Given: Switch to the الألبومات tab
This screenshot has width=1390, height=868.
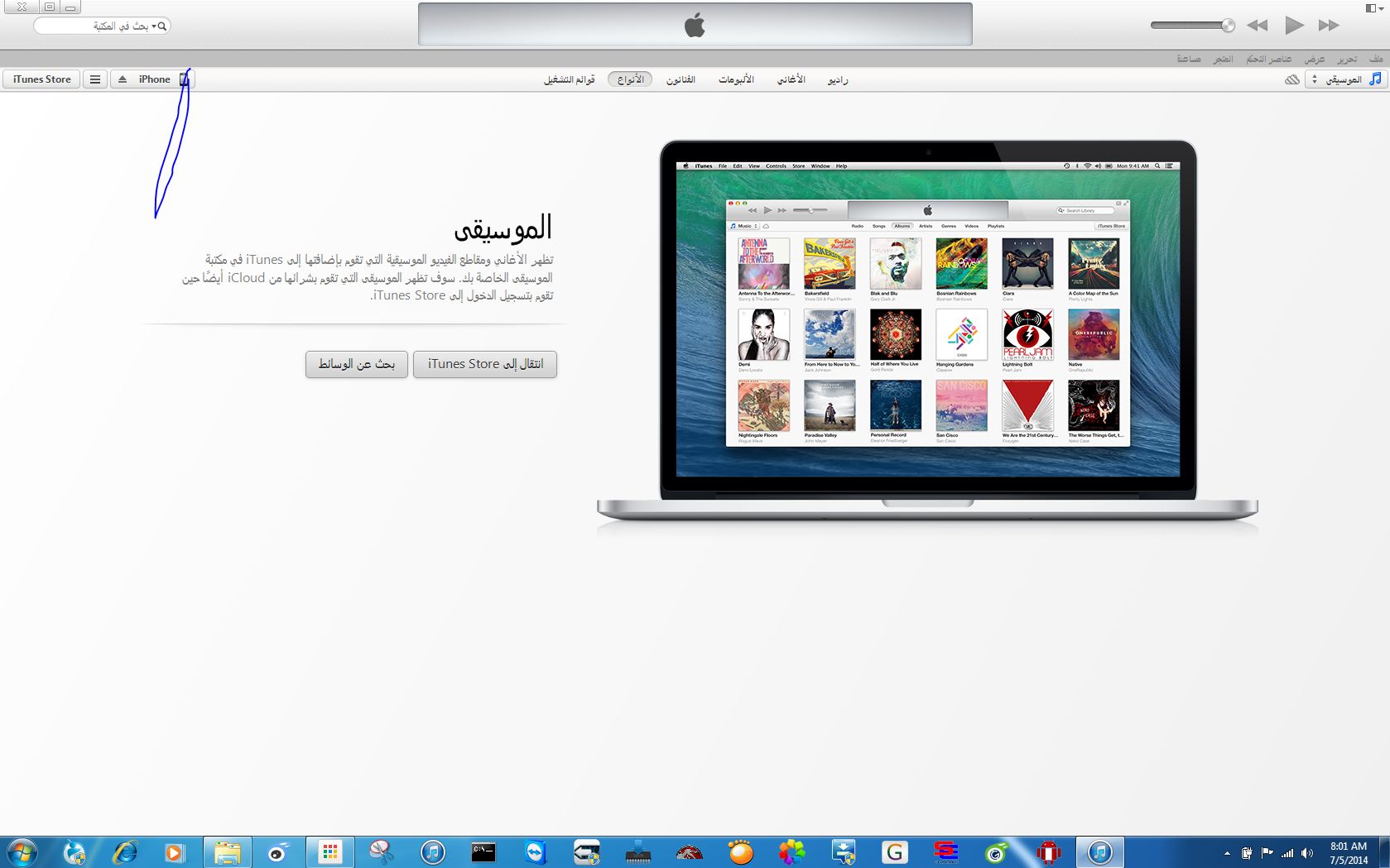Looking at the screenshot, I should (736, 79).
